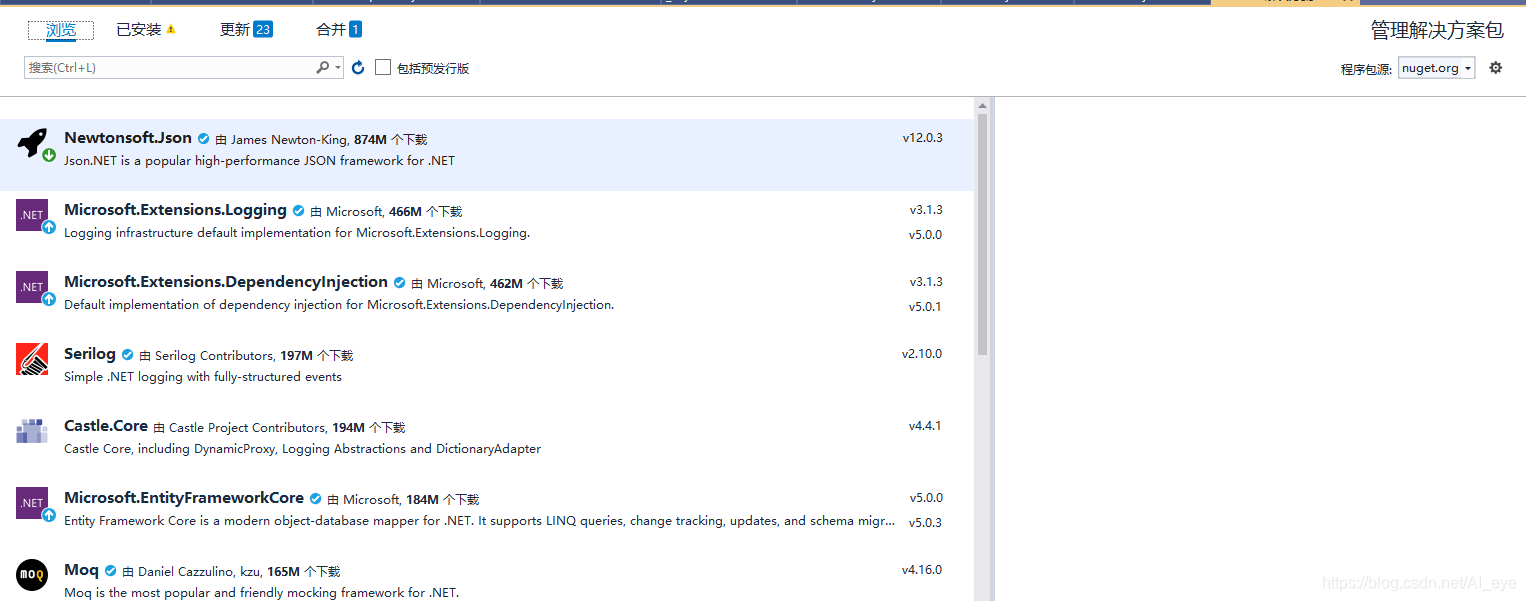Click the Serilog description 'Simple .NET logging'

pyautogui.click(x=203, y=377)
